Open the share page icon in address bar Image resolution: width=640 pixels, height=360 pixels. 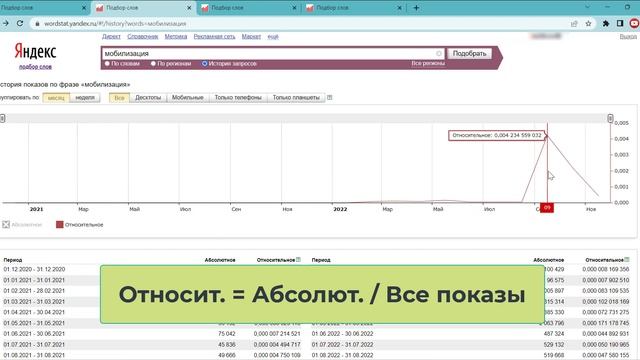(574, 24)
